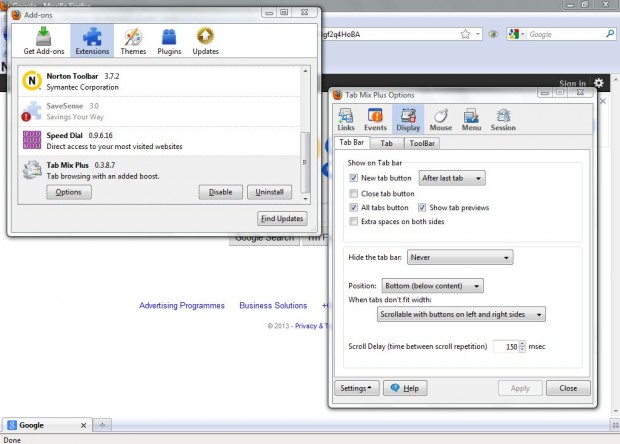Open the Google search engine selector icon
The height and width of the screenshot is (444, 620).
tap(516, 34)
